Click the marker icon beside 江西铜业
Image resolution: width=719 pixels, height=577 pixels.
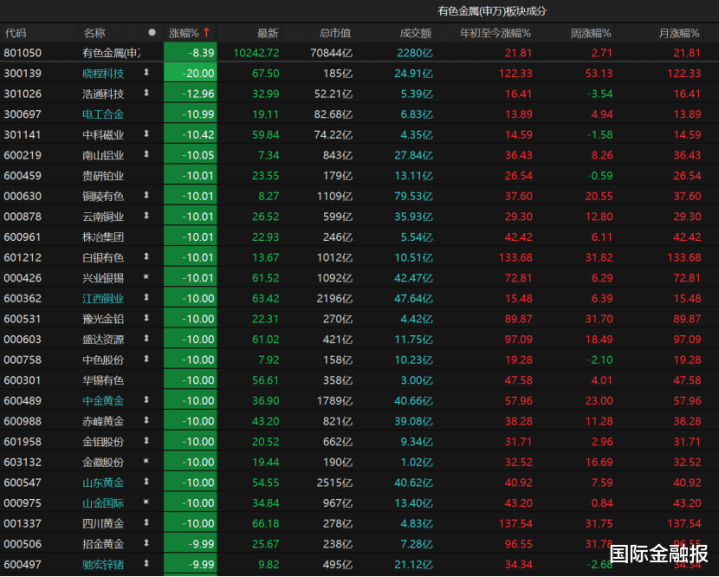coord(146,298)
